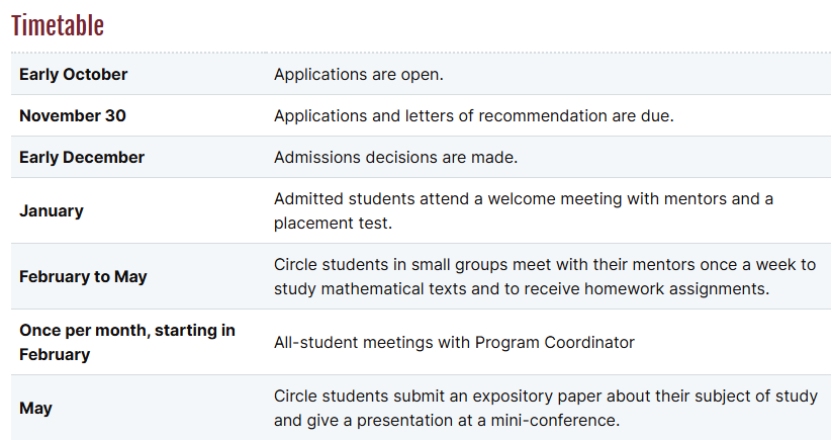
Task: Select the November 30 date label
Action: tap(72, 116)
